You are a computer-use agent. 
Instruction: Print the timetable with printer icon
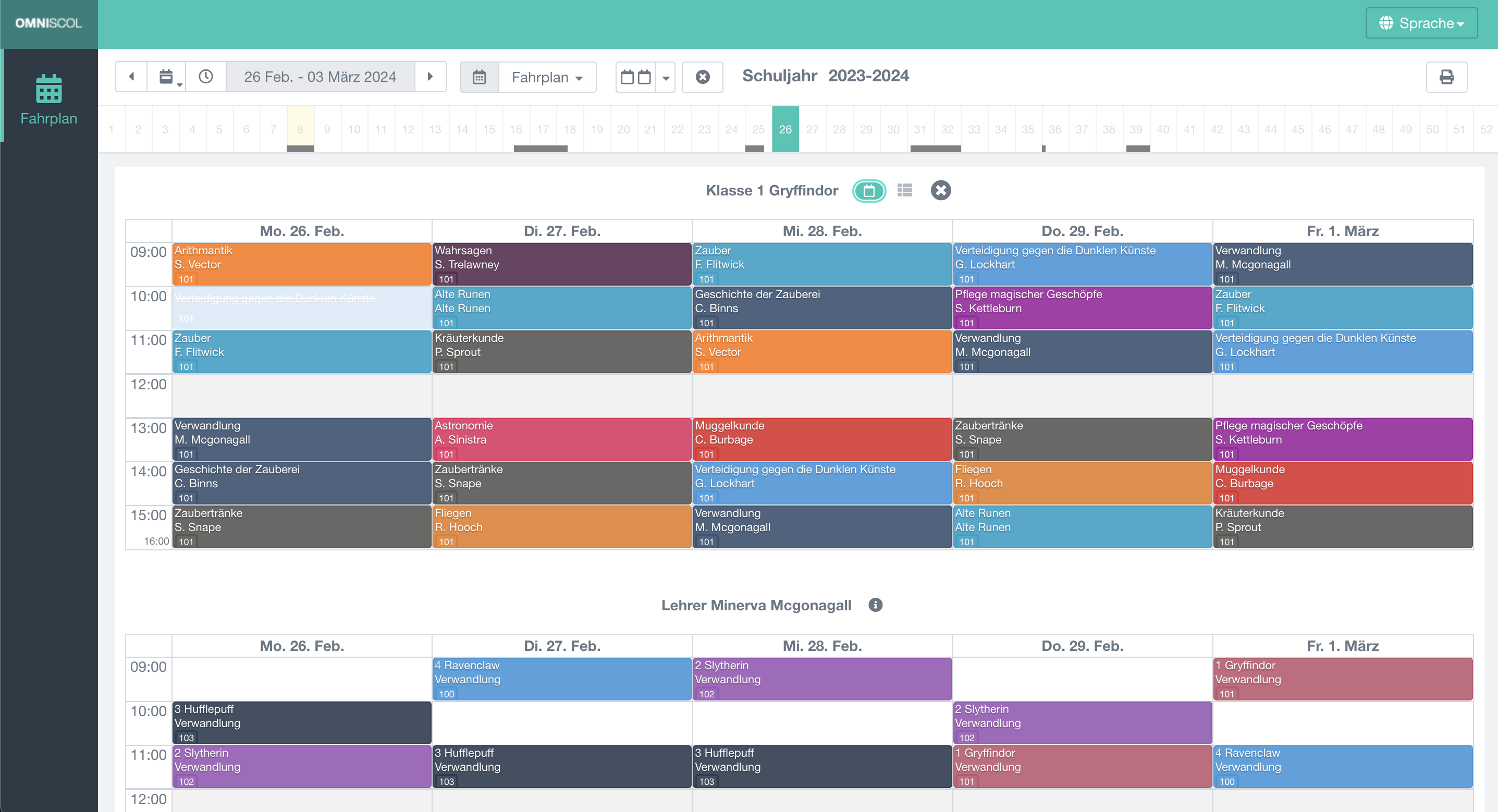(1446, 77)
